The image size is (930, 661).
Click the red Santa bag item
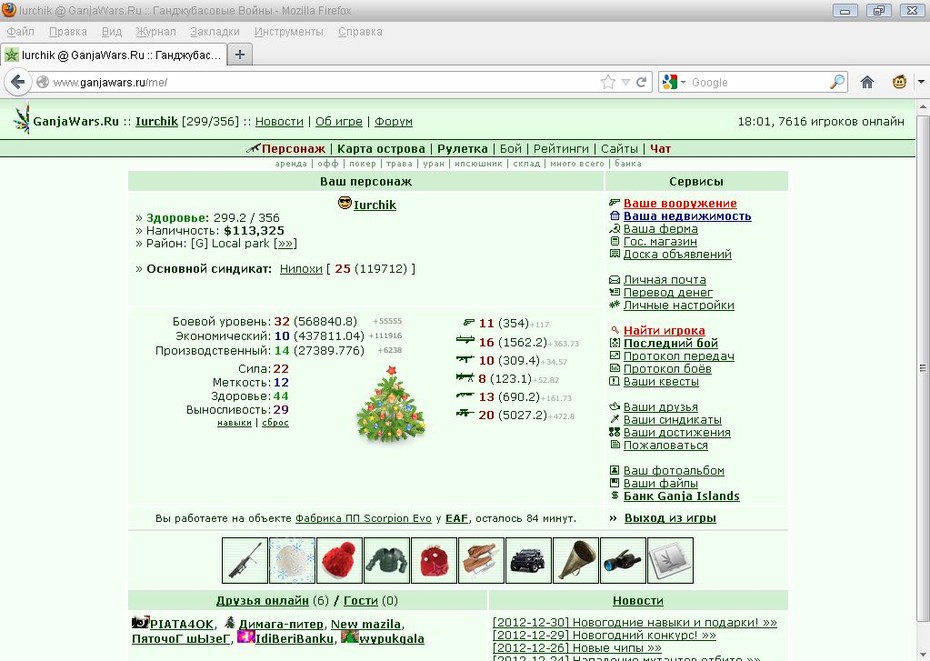pyautogui.click(x=434, y=561)
